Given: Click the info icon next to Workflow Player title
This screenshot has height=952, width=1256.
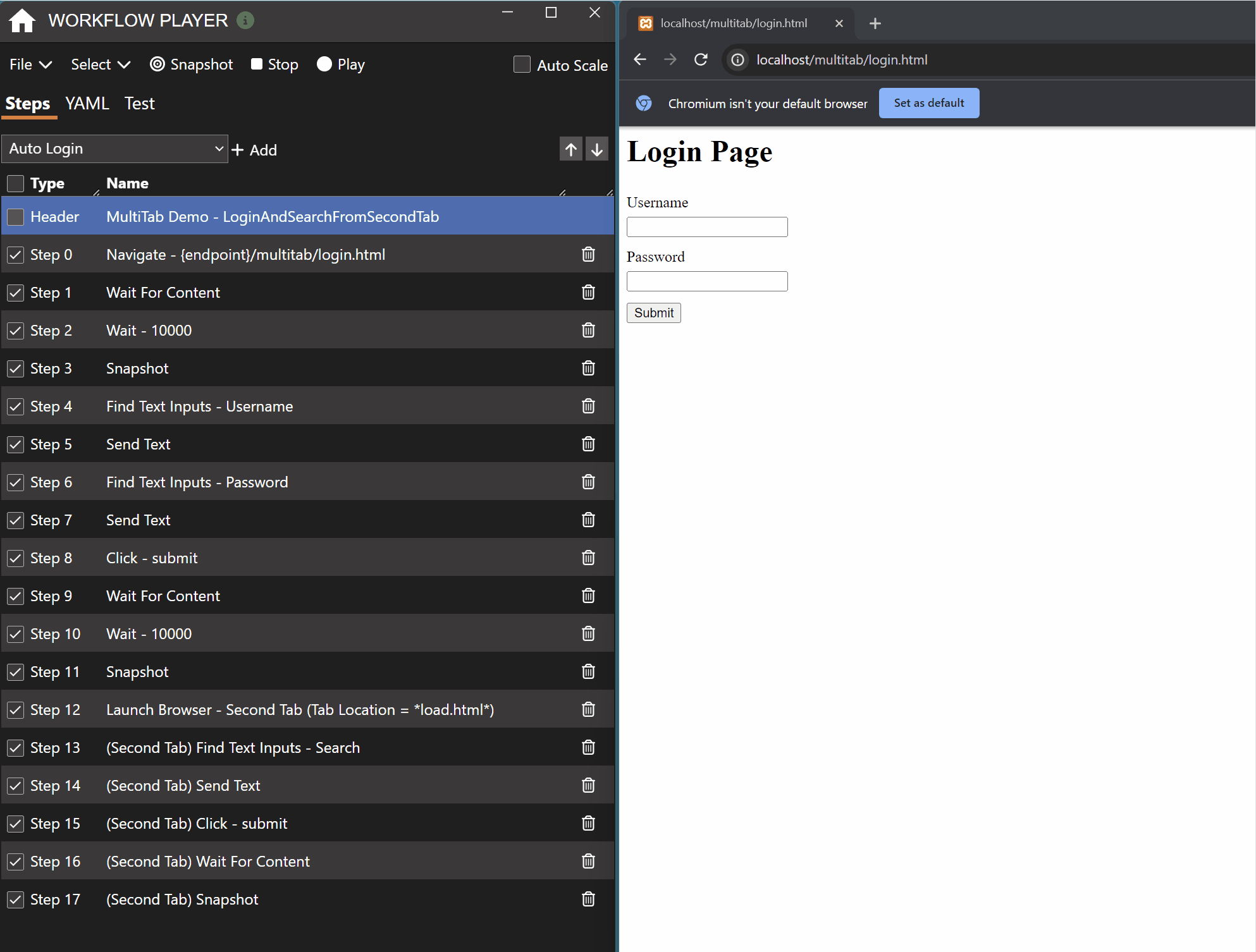Looking at the screenshot, I should point(245,21).
